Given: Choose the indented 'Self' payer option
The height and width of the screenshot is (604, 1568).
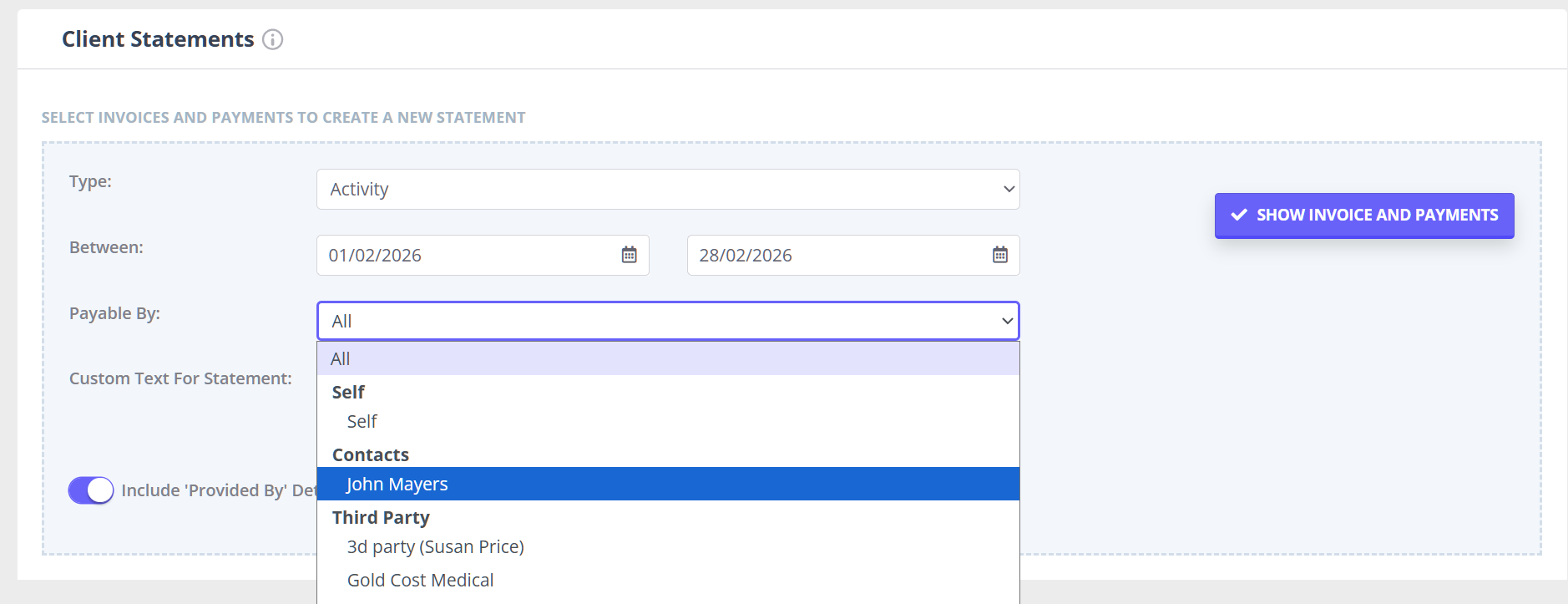Looking at the screenshot, I should pos(362,422).
